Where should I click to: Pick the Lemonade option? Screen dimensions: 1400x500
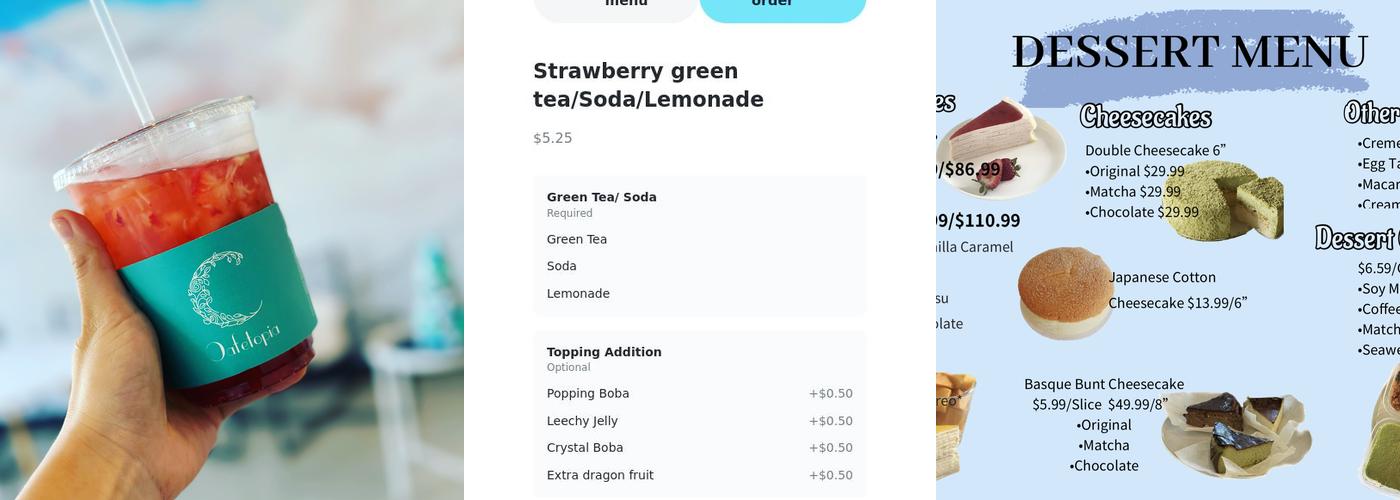click(x=578, y=294)
